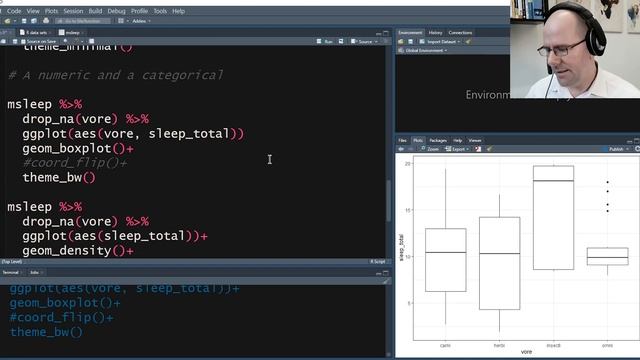The image size is (640, 360).
Task: Open the Addins dropdown
Action: [141, 21]
